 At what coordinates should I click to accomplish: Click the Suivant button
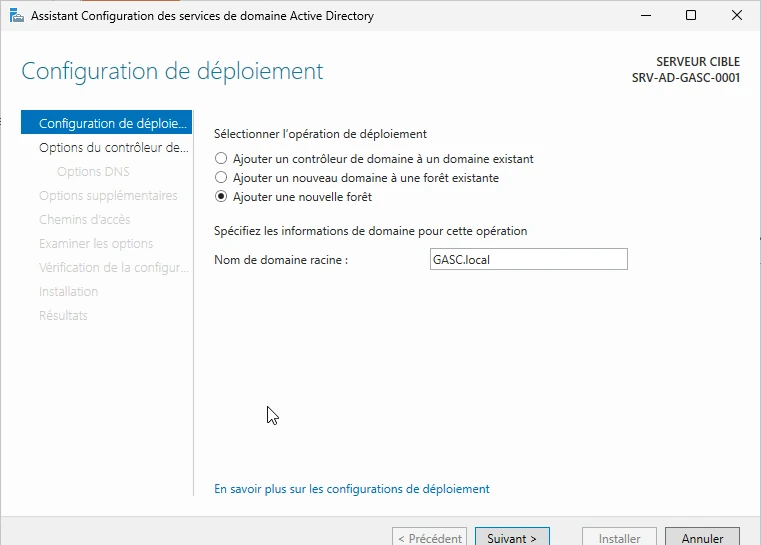[x=512, y=538]
